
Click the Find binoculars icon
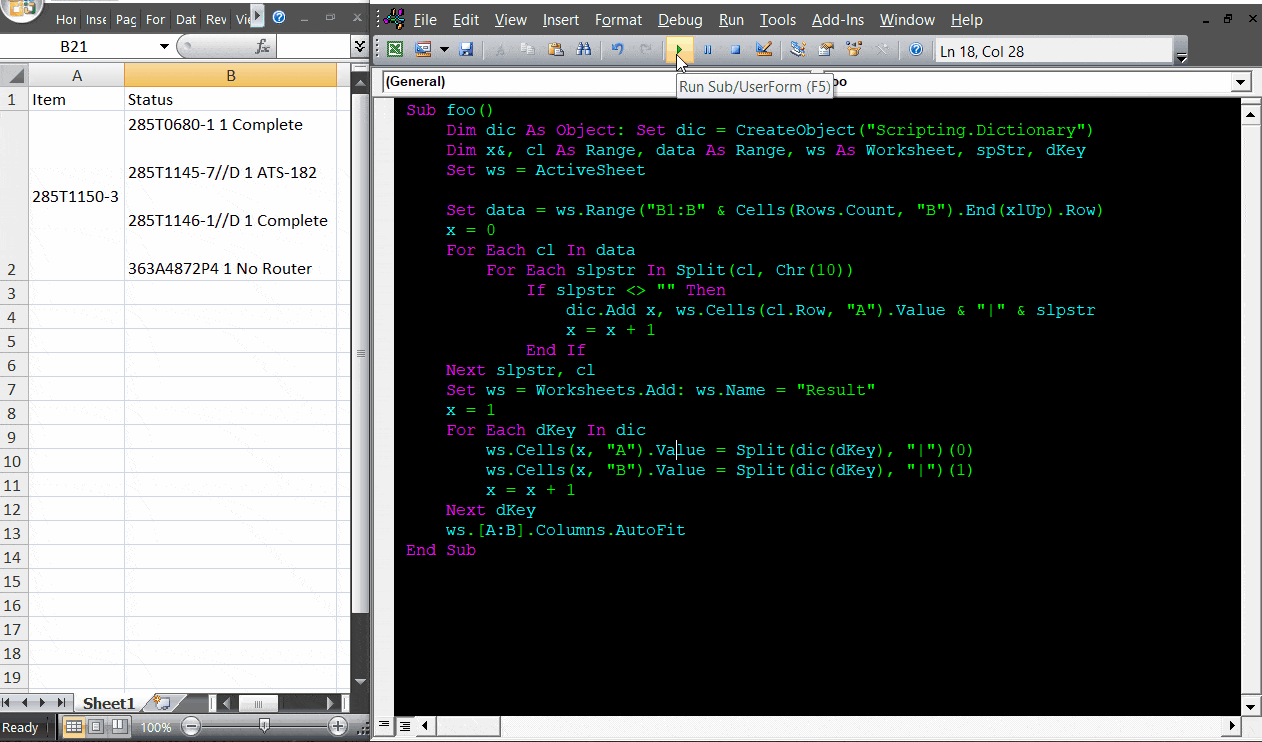point(584,49)
